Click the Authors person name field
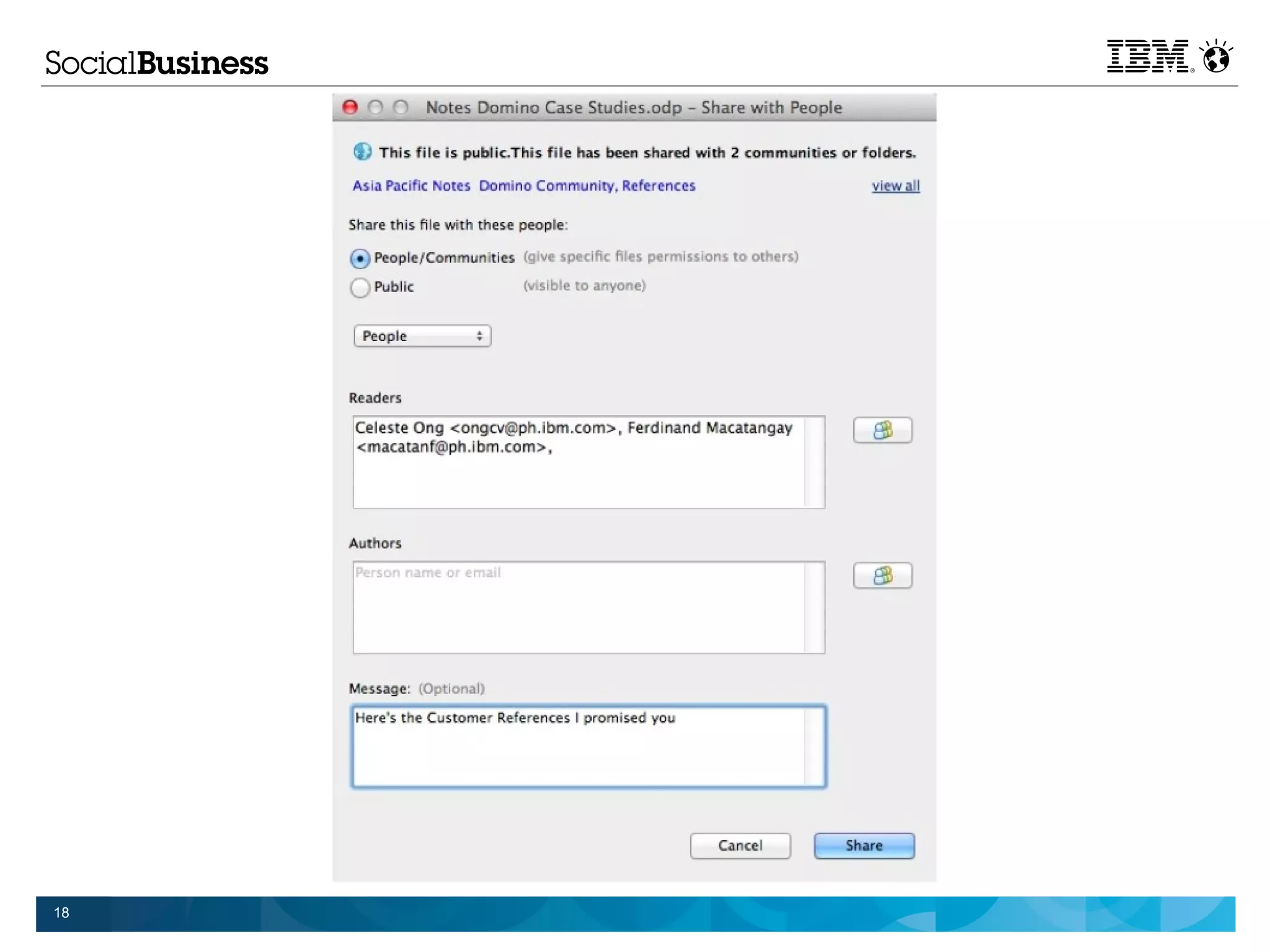 (578, 608)
